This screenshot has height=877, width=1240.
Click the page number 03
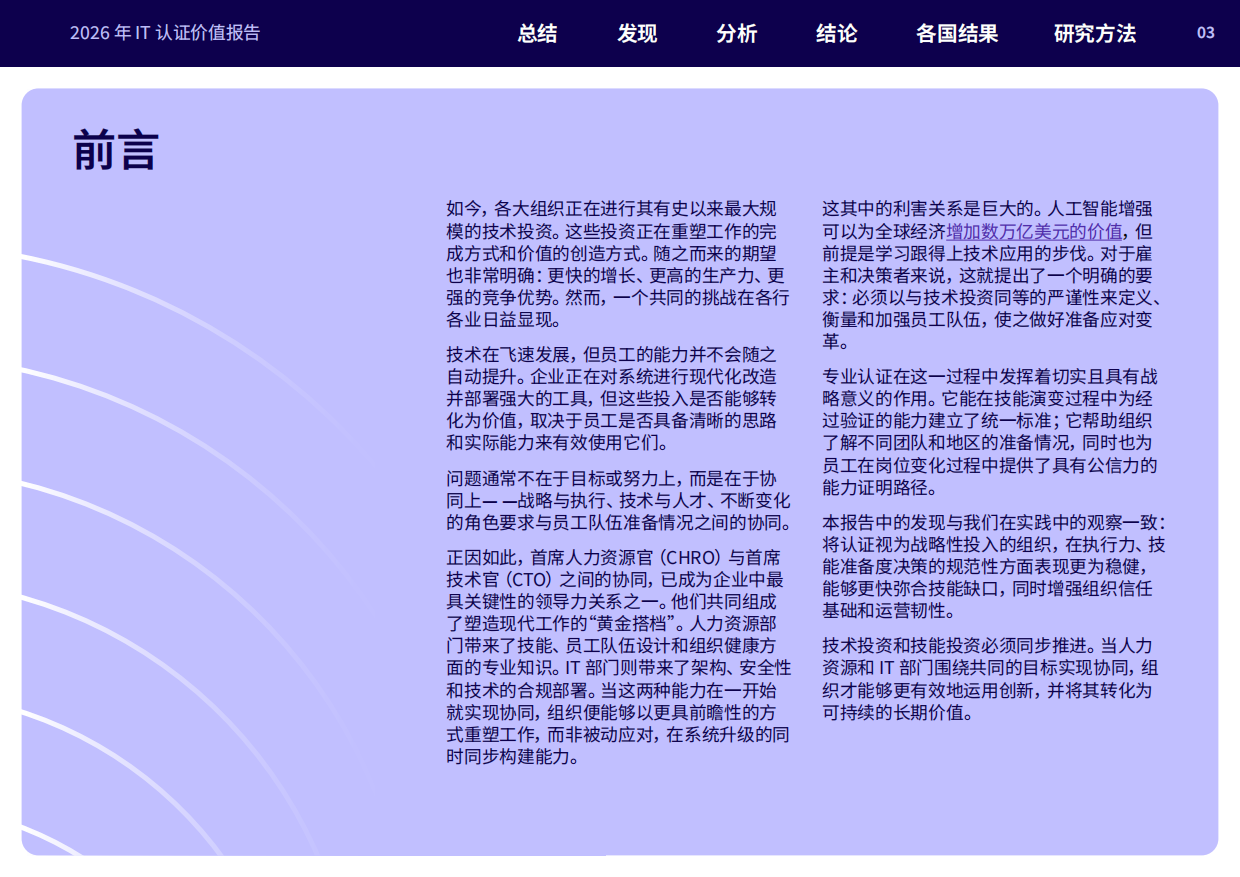tap(1206, 33)
